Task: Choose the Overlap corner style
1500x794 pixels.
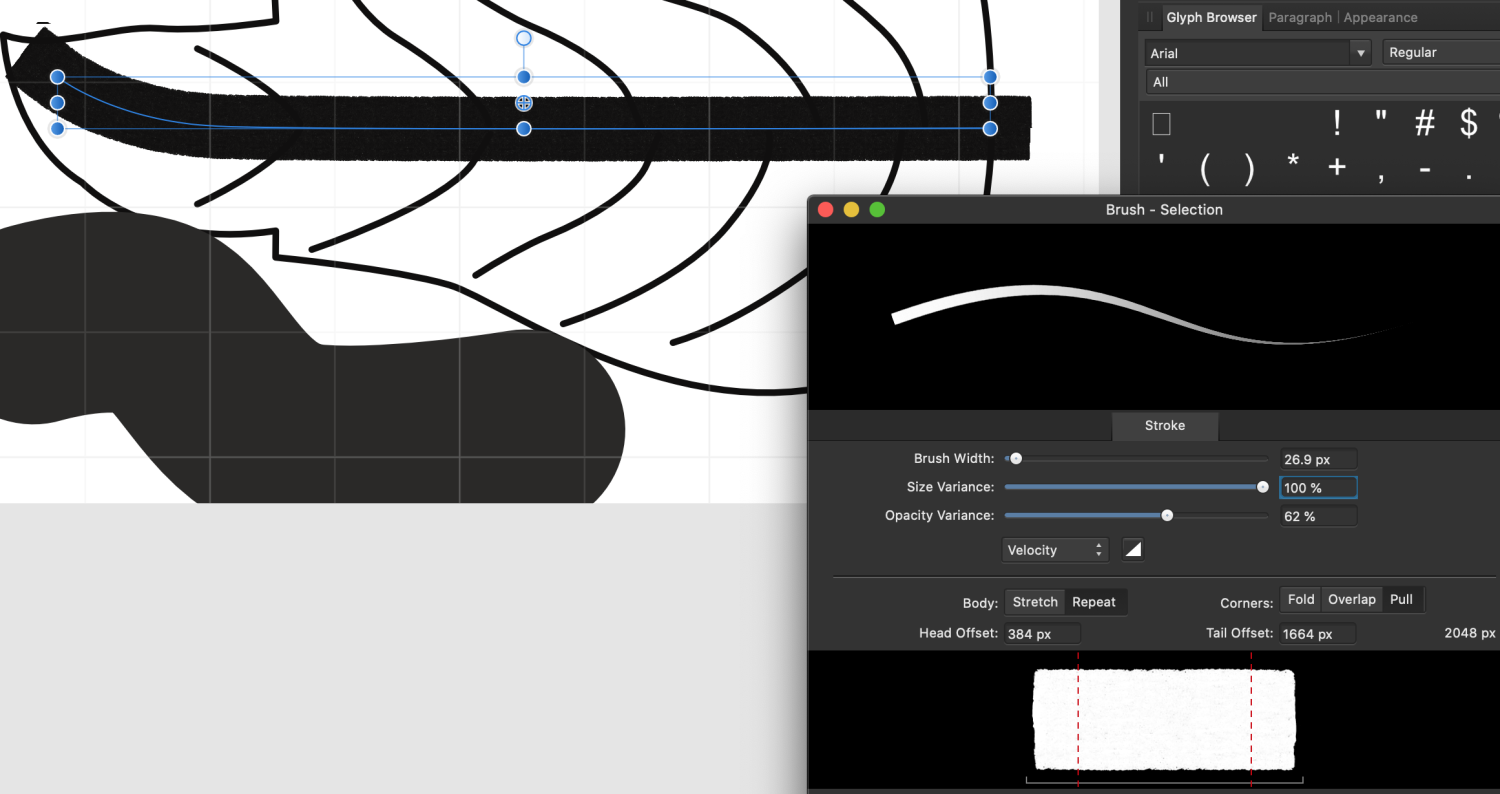Action: (1351, 599)
